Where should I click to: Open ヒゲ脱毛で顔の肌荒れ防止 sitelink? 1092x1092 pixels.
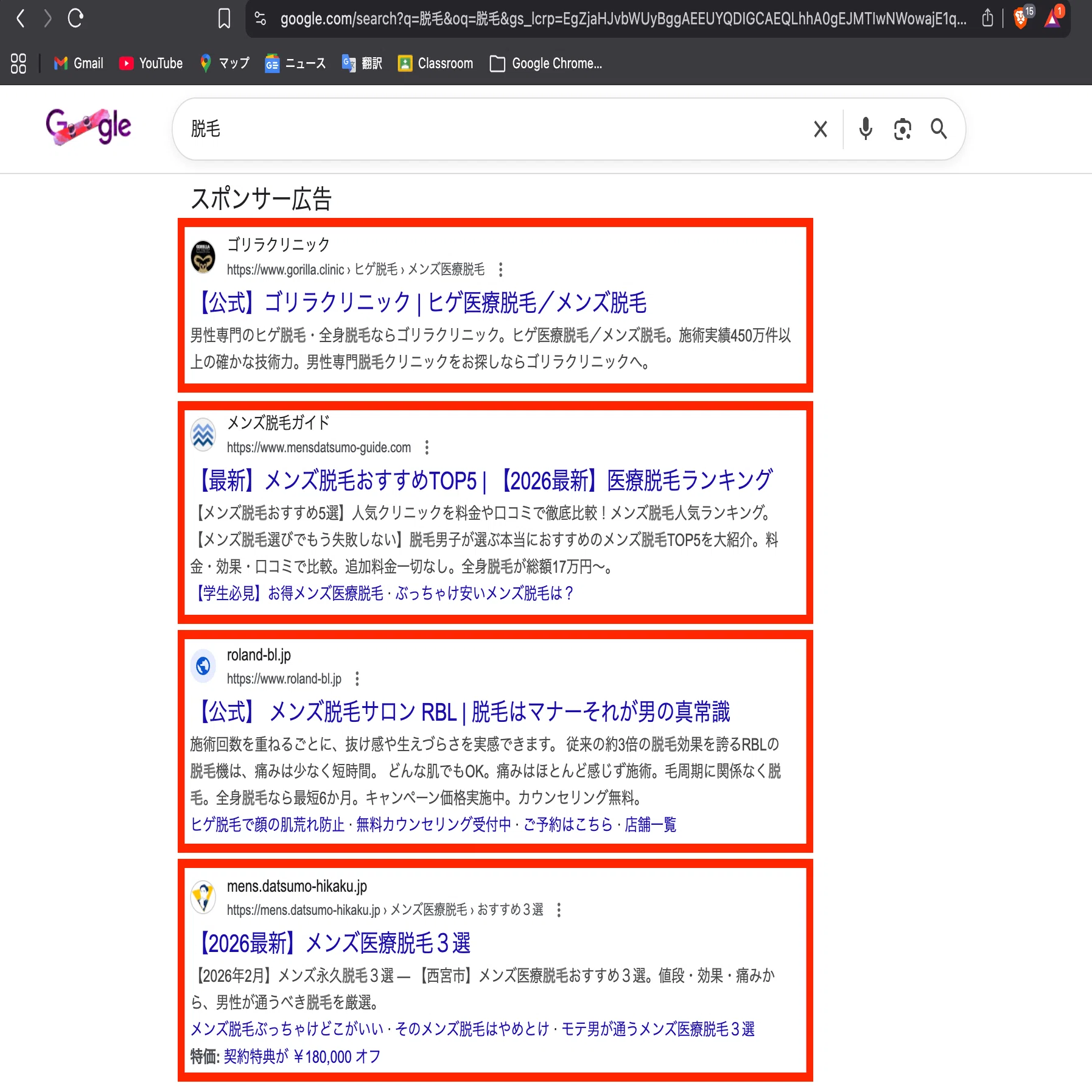268,824
